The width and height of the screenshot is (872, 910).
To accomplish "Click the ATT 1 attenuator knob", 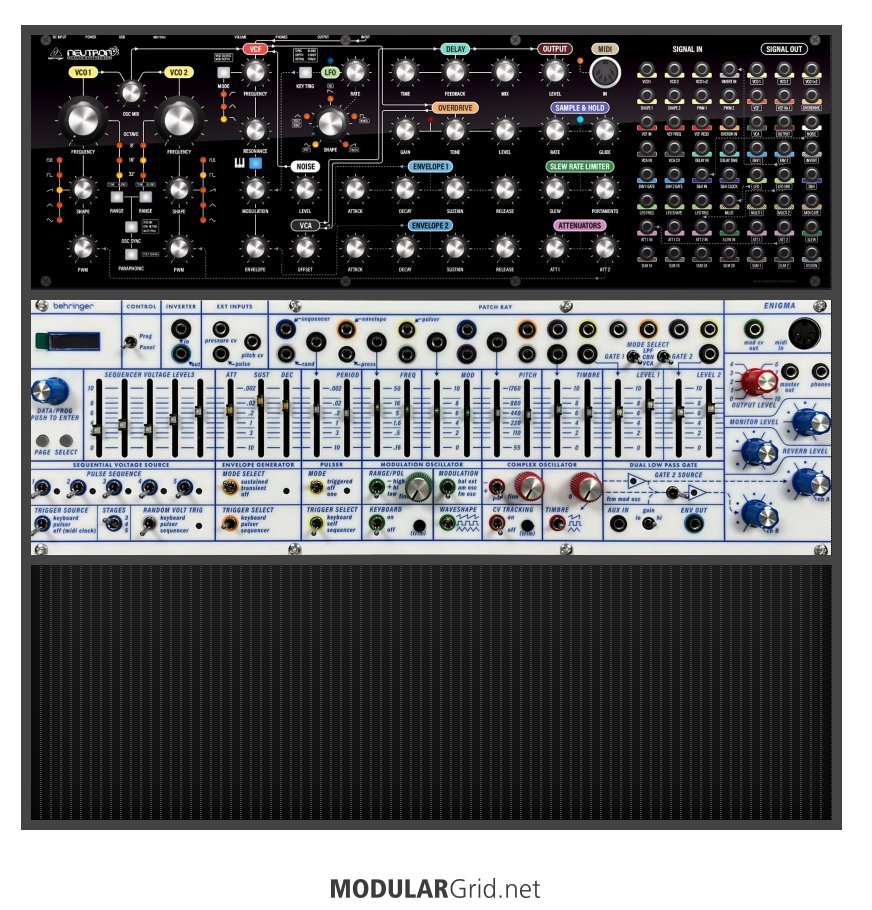I will coord(555,248).
